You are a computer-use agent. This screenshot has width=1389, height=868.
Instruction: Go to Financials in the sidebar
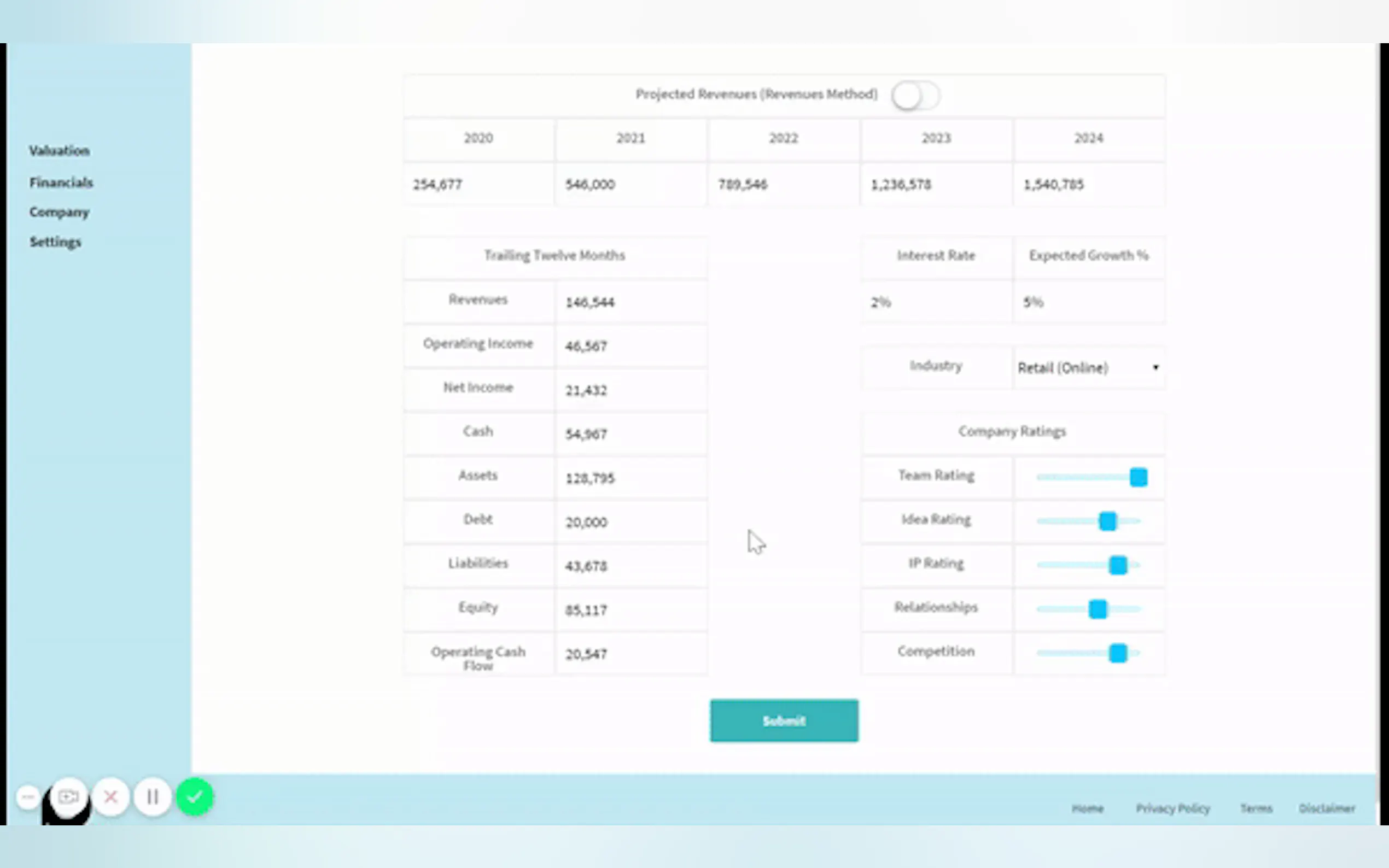(61, 183)
